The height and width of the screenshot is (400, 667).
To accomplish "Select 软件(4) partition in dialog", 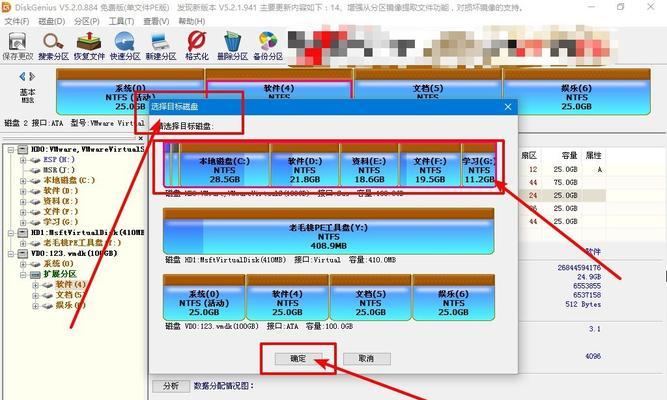I will (287, 298).
